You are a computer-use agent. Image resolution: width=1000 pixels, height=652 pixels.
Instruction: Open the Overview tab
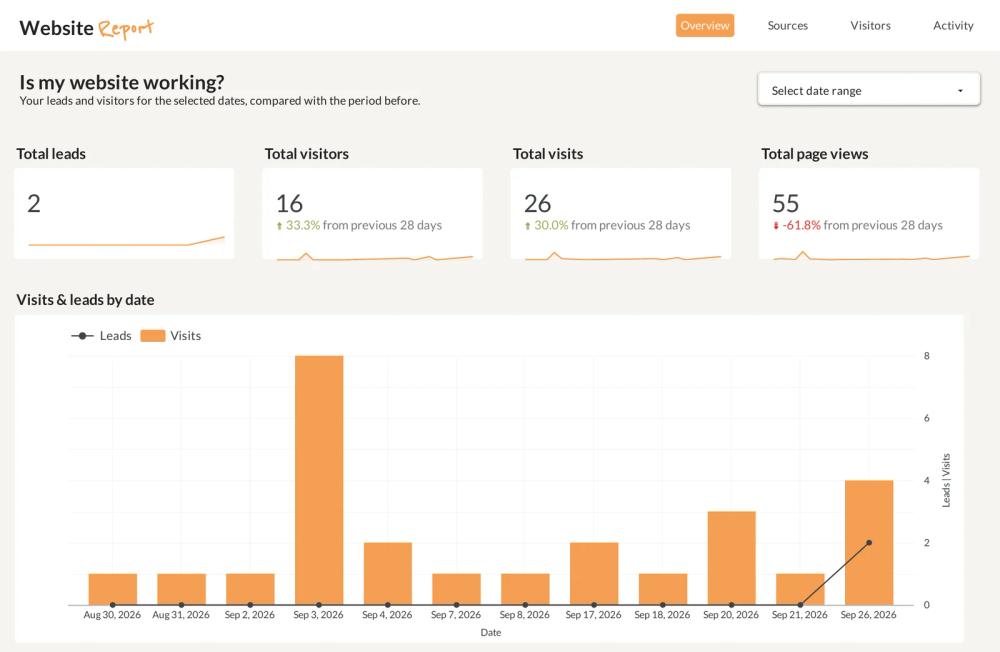click(x=705, y=26)
